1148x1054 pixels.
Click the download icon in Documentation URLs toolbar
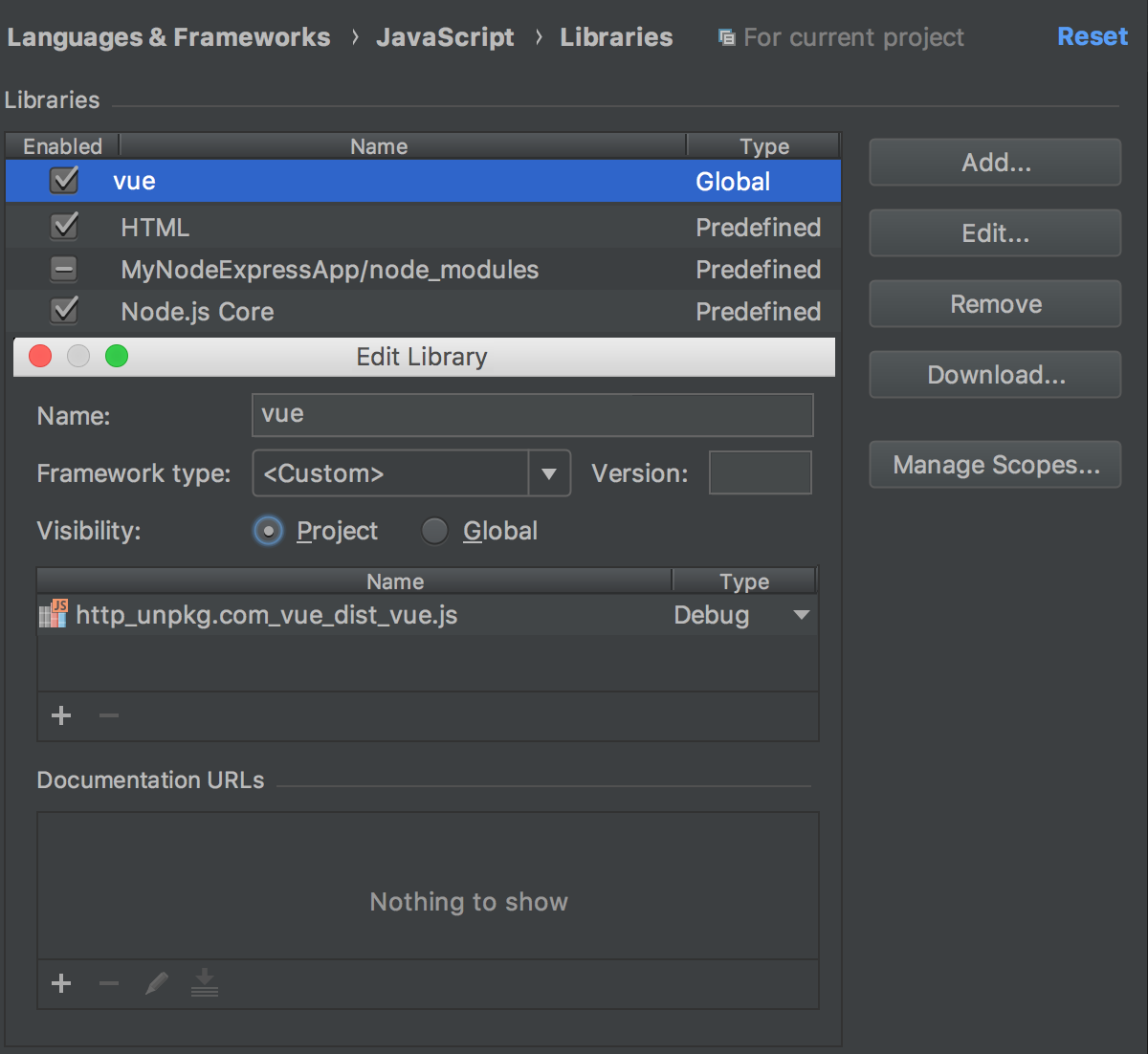(x=204, y=983)
